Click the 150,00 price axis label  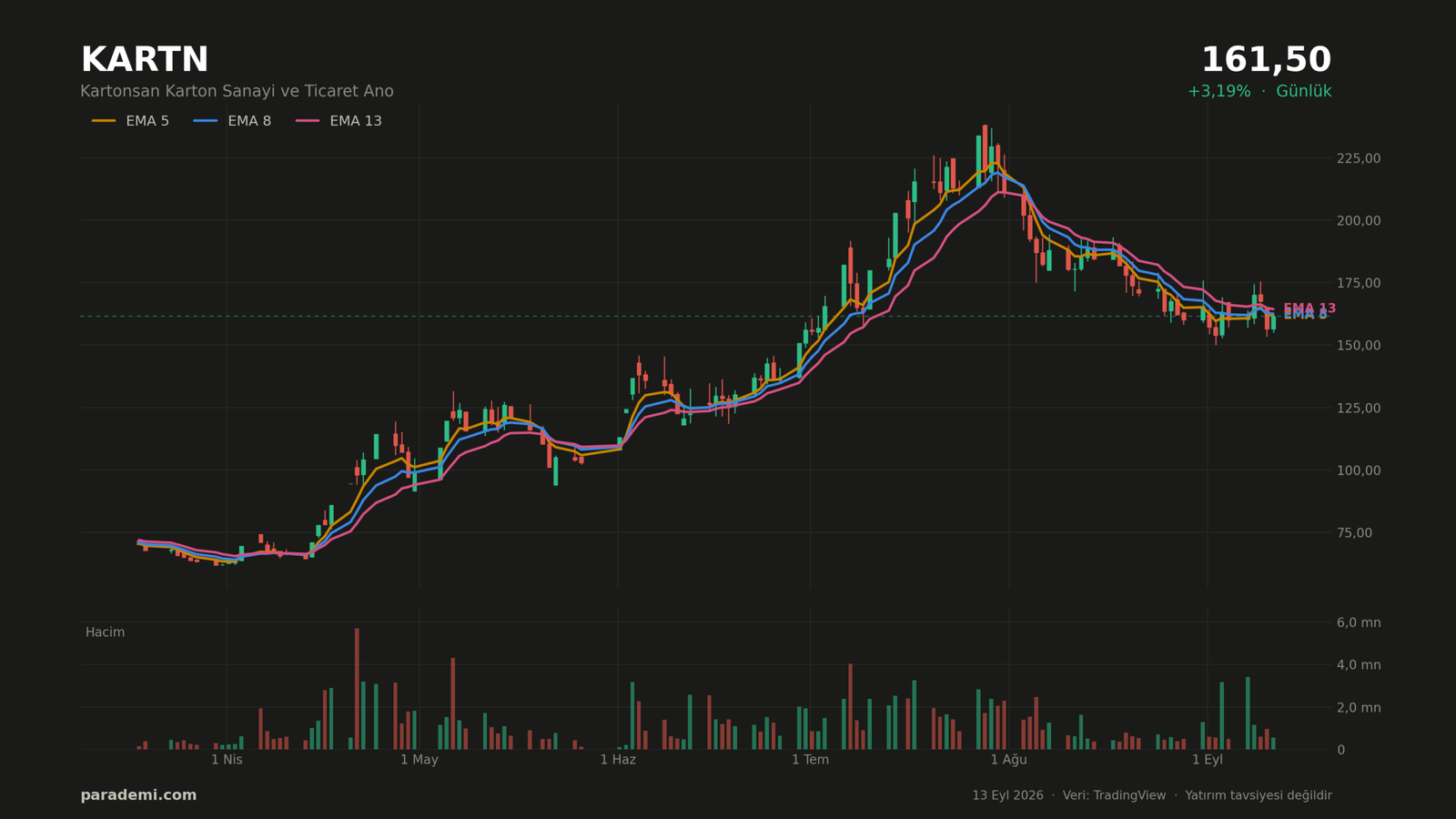(x=1359, y=345)
